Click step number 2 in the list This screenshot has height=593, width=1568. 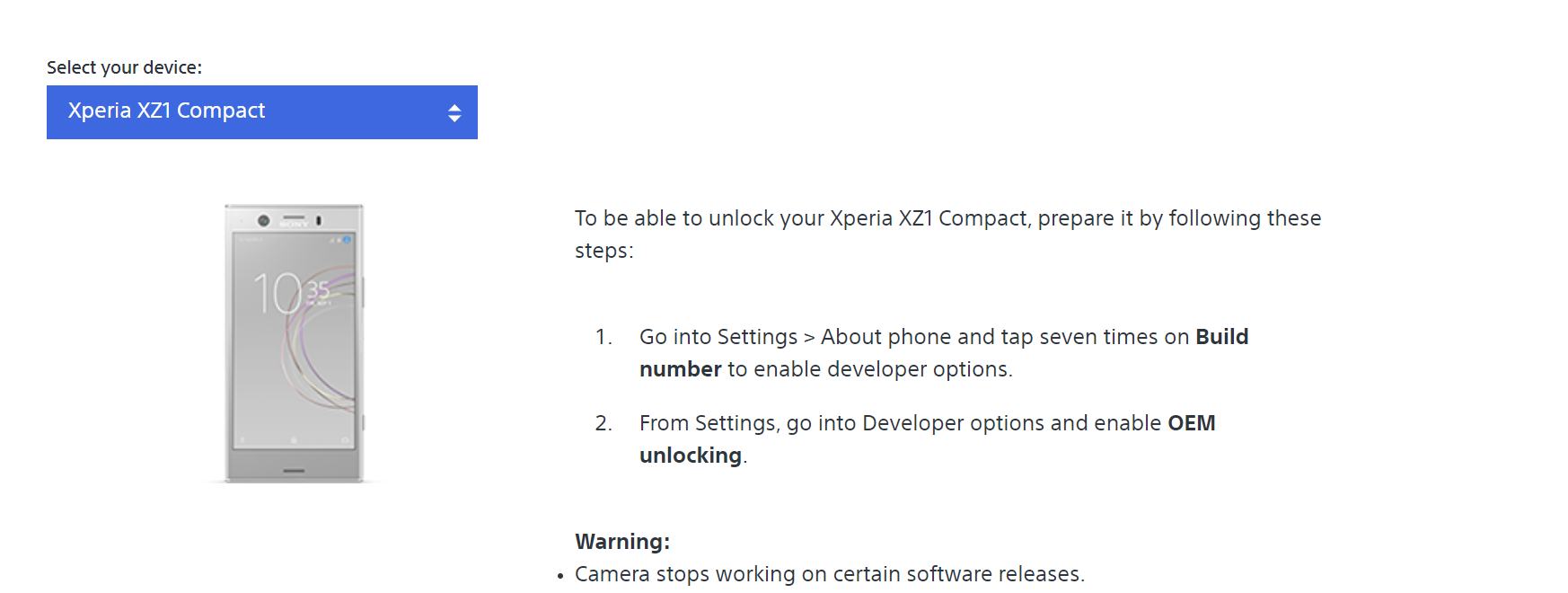click(x=603, y=423)
